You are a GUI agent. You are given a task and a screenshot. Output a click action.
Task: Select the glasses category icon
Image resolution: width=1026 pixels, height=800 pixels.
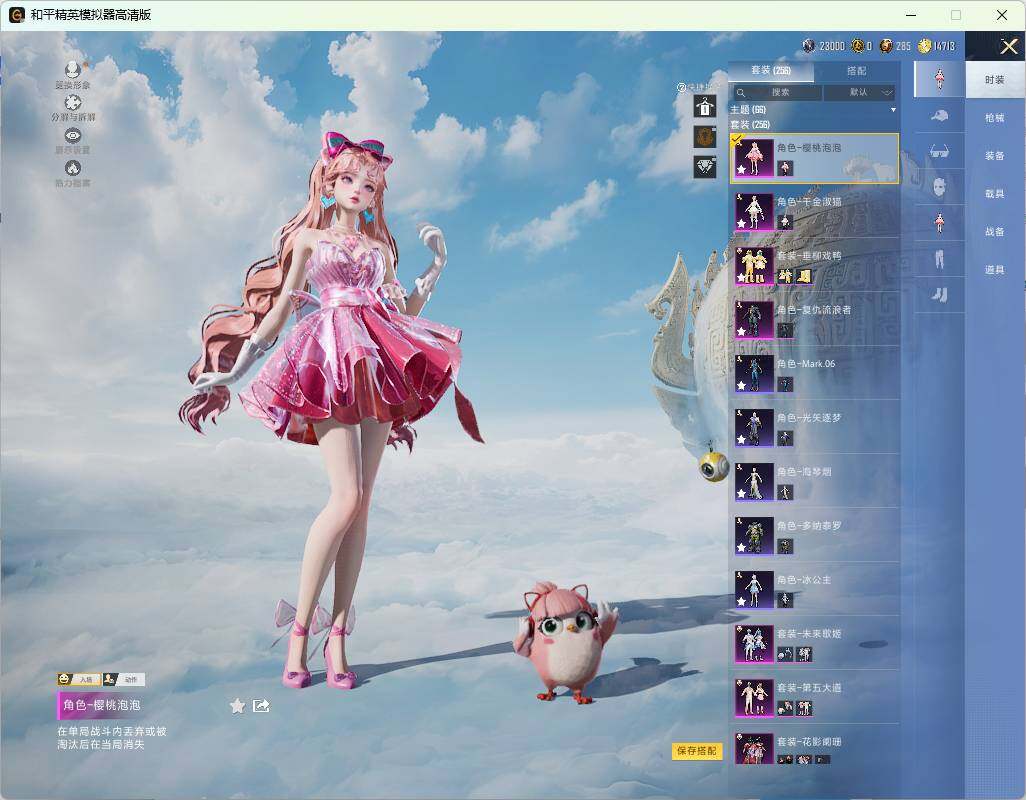(x=940, y=152)
